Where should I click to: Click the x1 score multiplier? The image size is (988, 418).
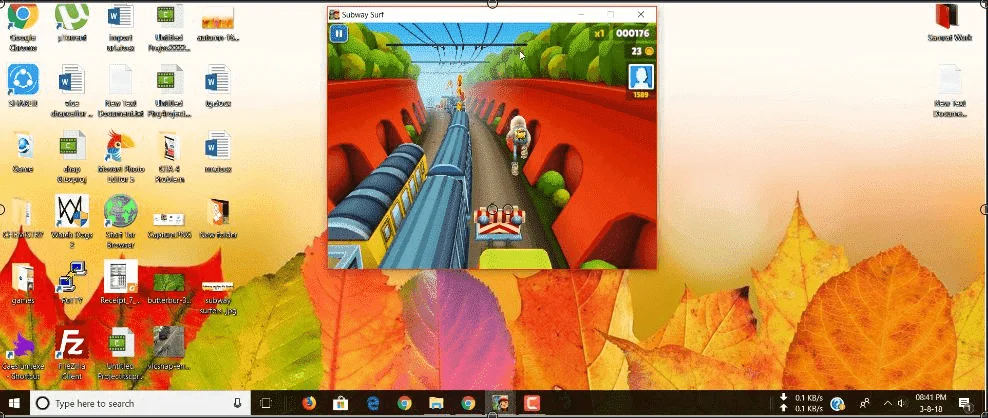click(600, 33)
